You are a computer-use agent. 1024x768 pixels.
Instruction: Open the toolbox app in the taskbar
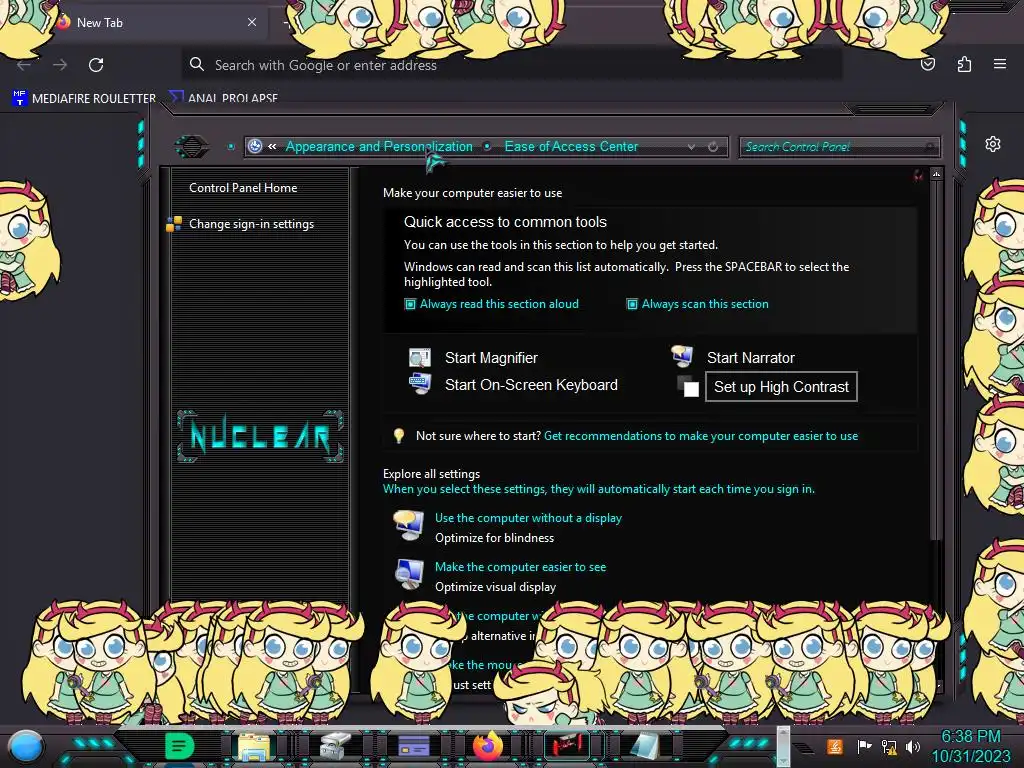[335, 746]
